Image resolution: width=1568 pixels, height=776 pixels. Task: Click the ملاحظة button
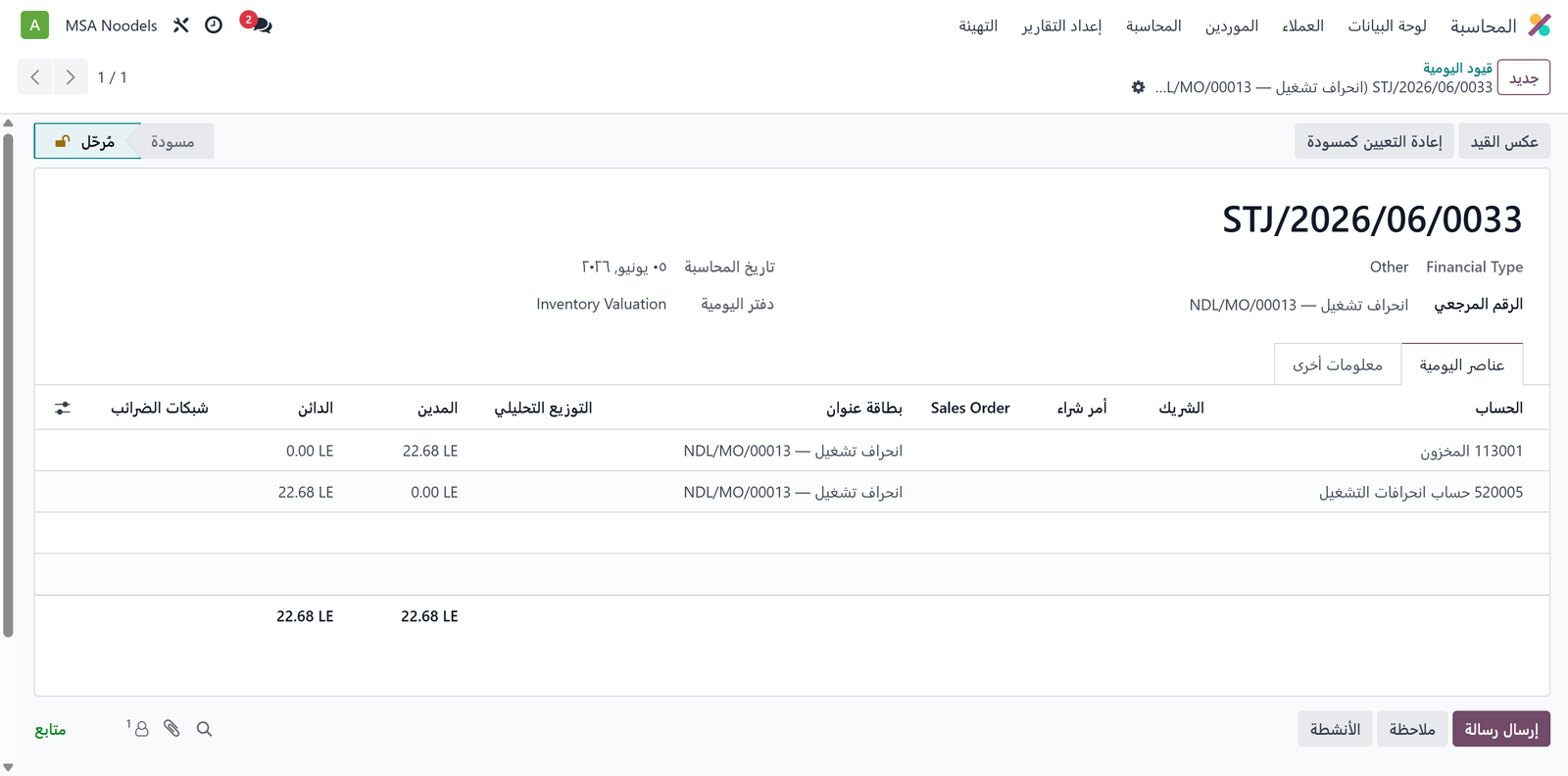pyautogui.click(x=1412, y=729)
